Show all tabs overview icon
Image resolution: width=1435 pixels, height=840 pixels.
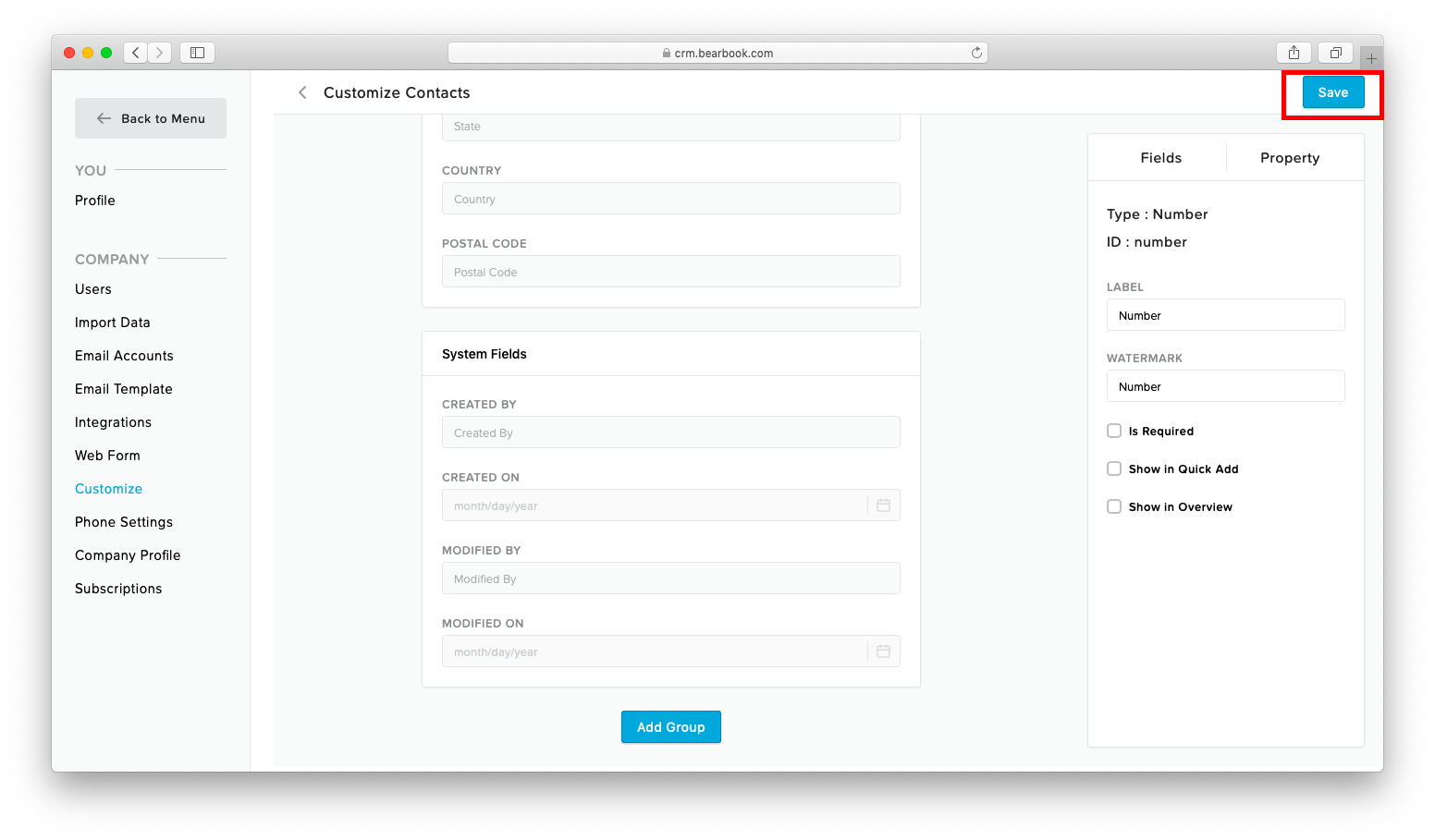pyautogui.click(x=1336, y=53)
